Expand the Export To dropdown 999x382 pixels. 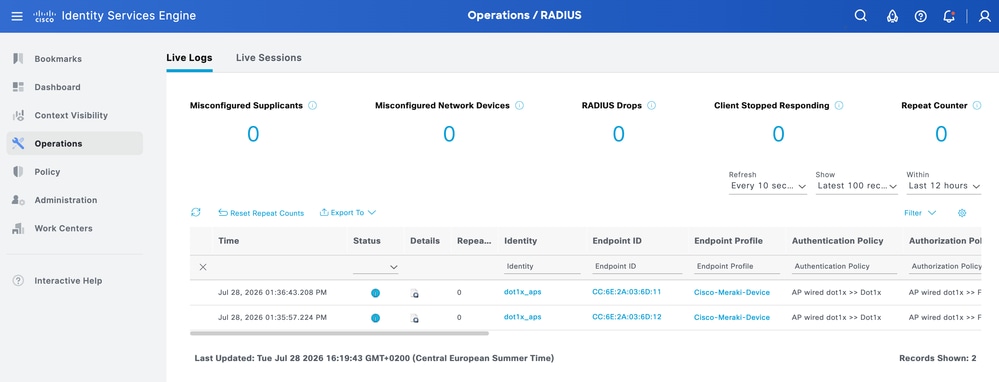point(348,213)
